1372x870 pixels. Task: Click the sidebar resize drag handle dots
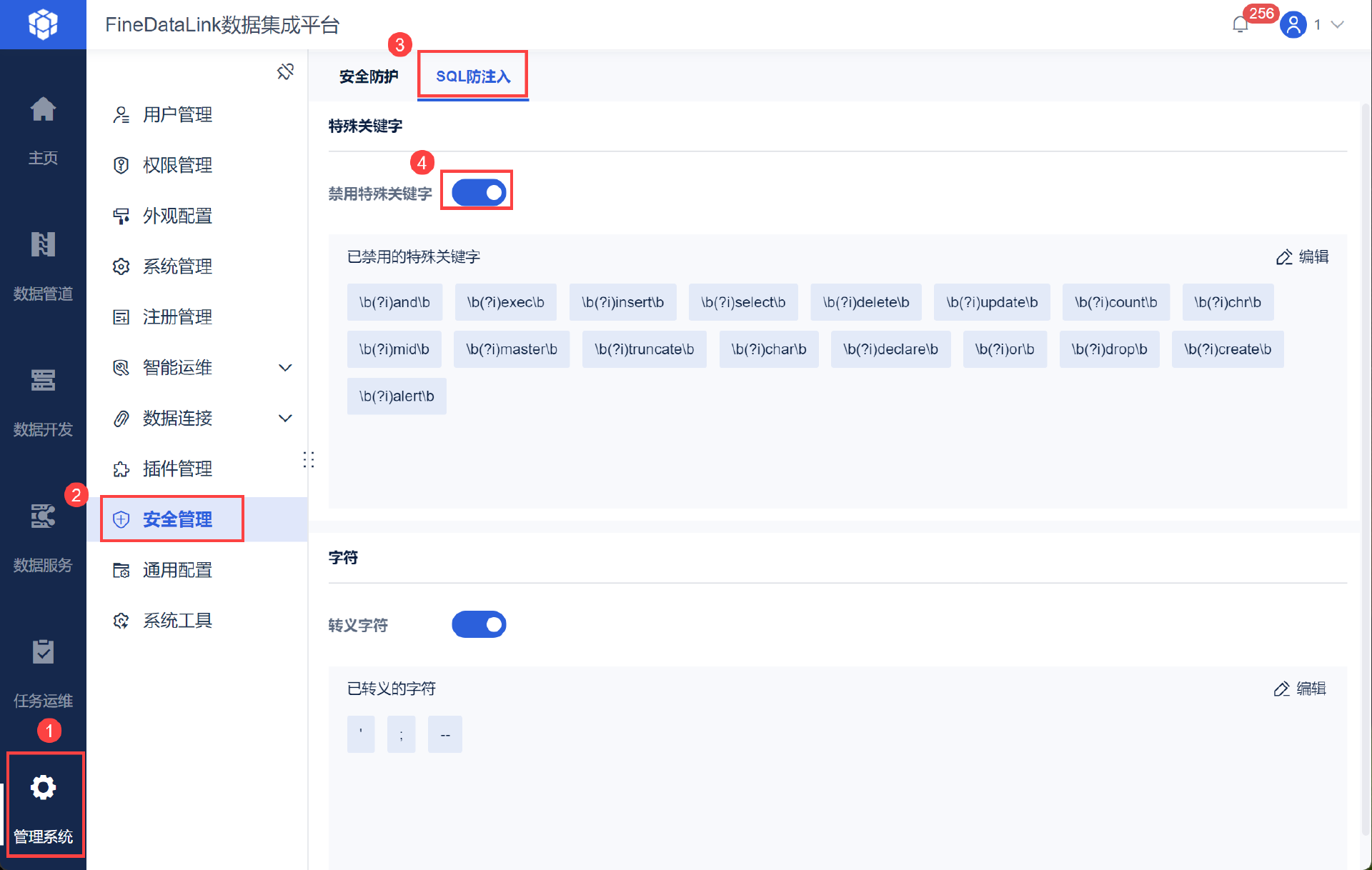click(x=309, y=459)
